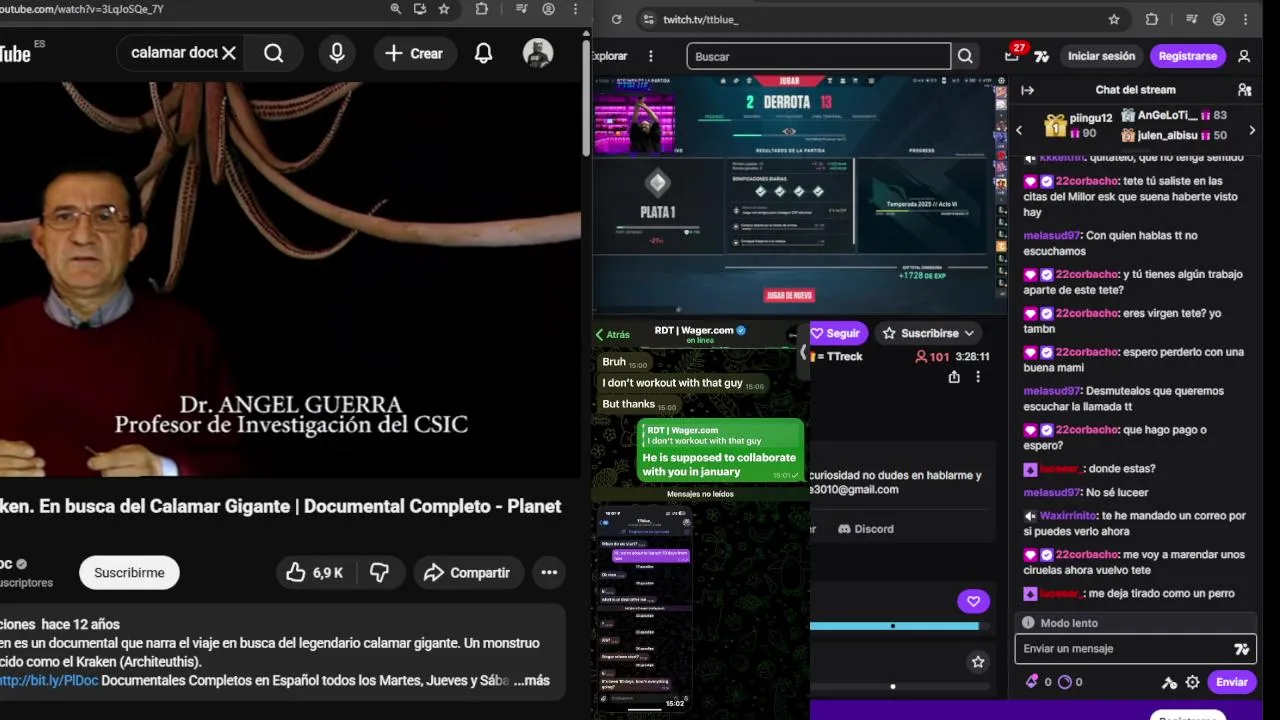Start YouTube voice search with microphone
Viewport: 1280px width, 720px height.
[337, 53]
